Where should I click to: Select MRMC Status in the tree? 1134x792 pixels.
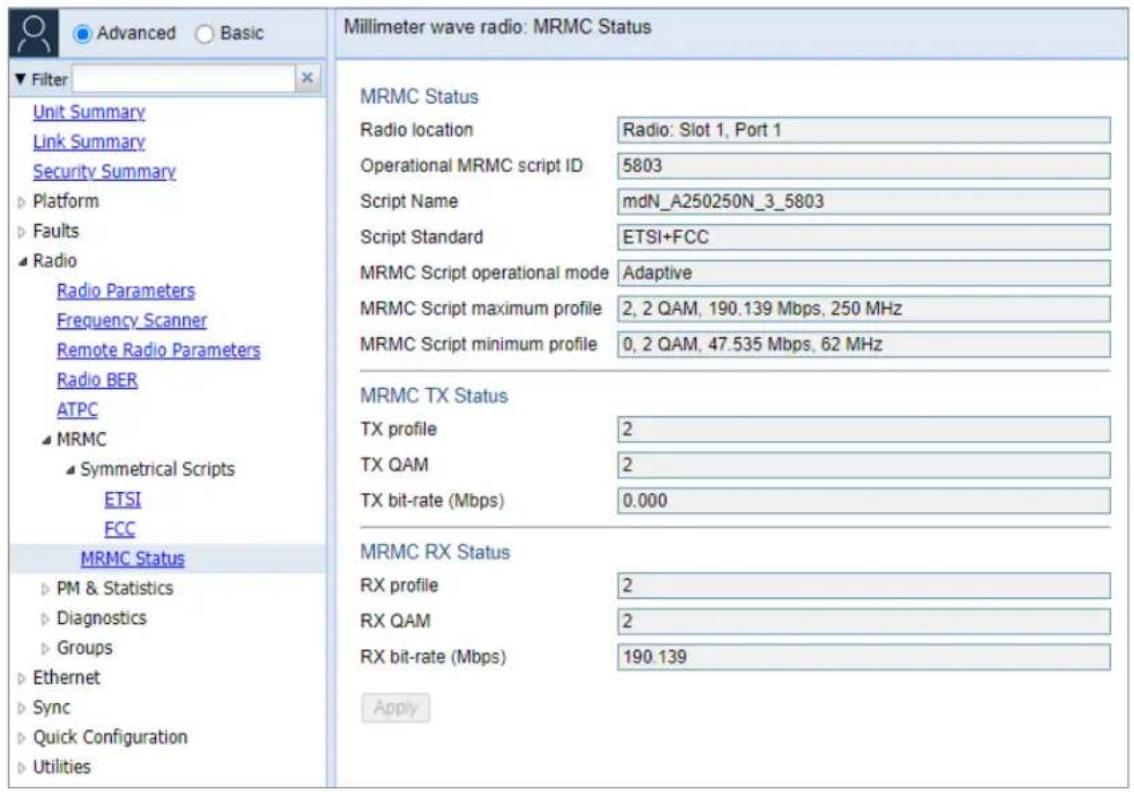pos(132,558)
